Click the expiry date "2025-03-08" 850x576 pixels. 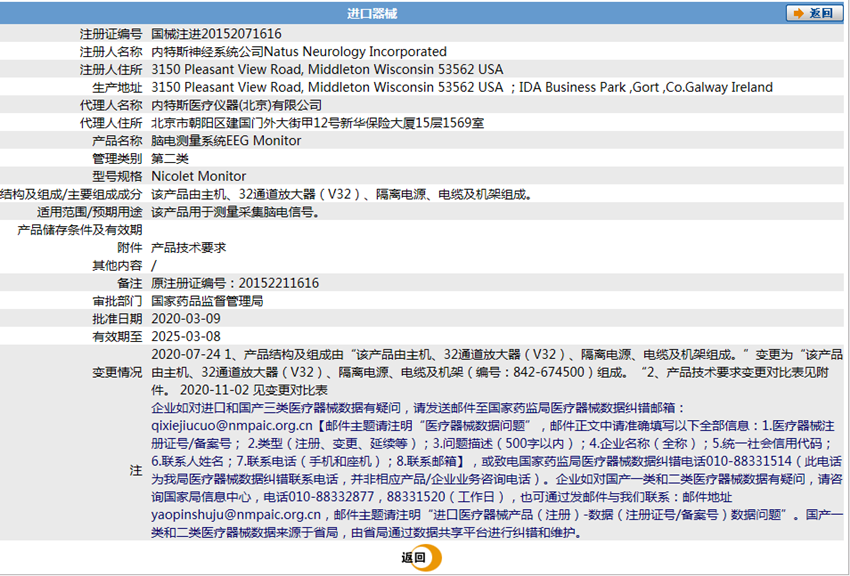(186, 336)
